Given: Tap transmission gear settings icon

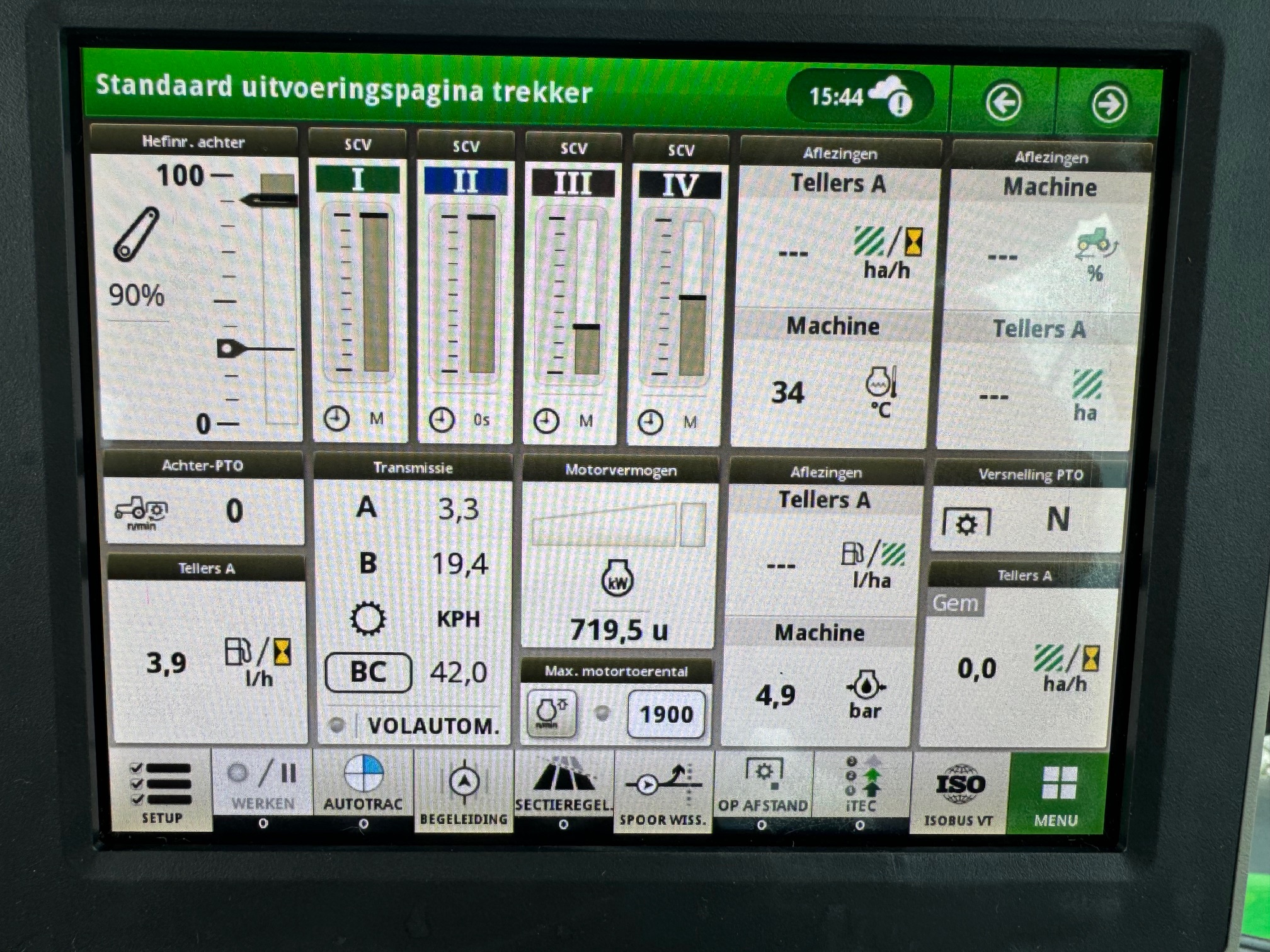Looking at the screenshot, I should coord(368,618).
